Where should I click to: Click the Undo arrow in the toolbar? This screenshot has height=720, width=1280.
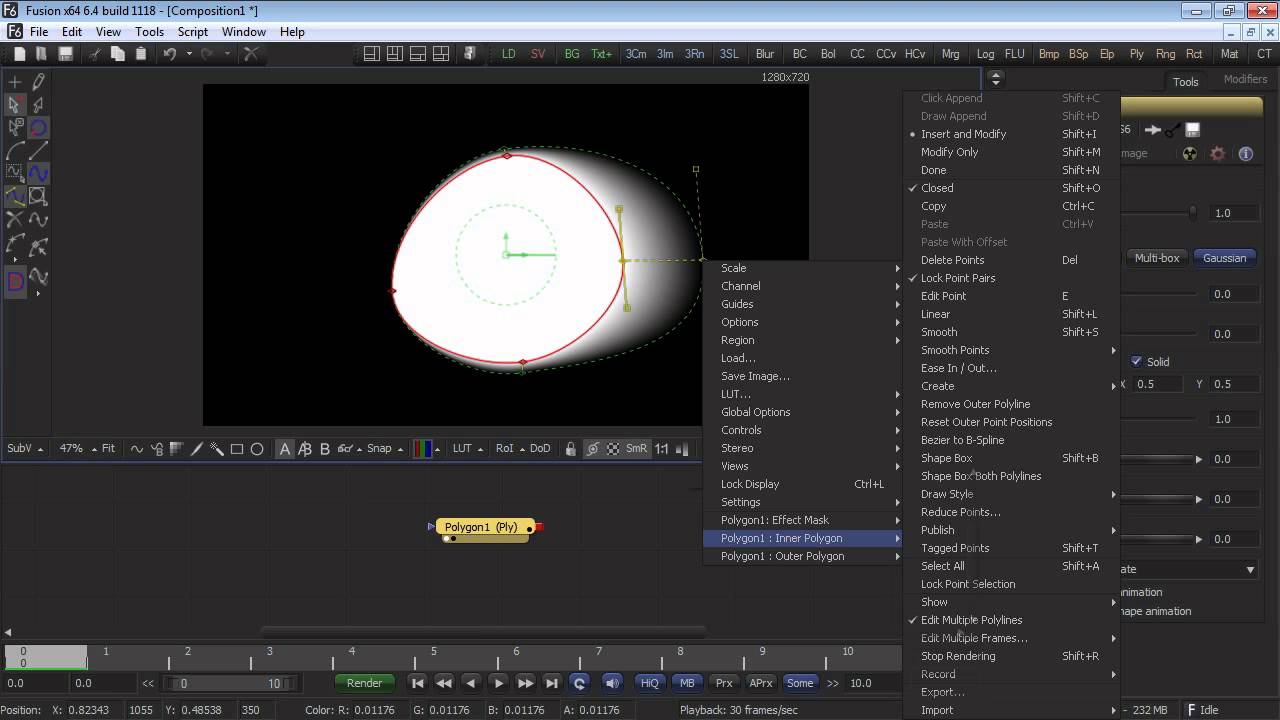pyautogui.click(x=170, y=54)
